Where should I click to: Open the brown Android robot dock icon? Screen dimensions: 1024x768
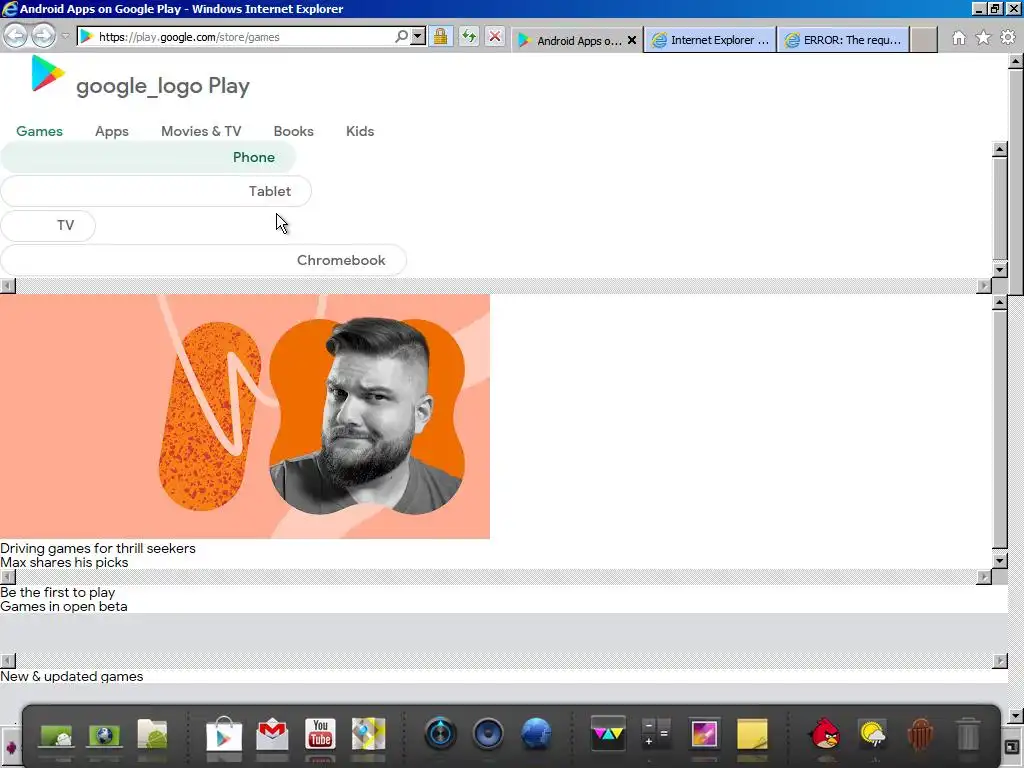pos(920,734)
